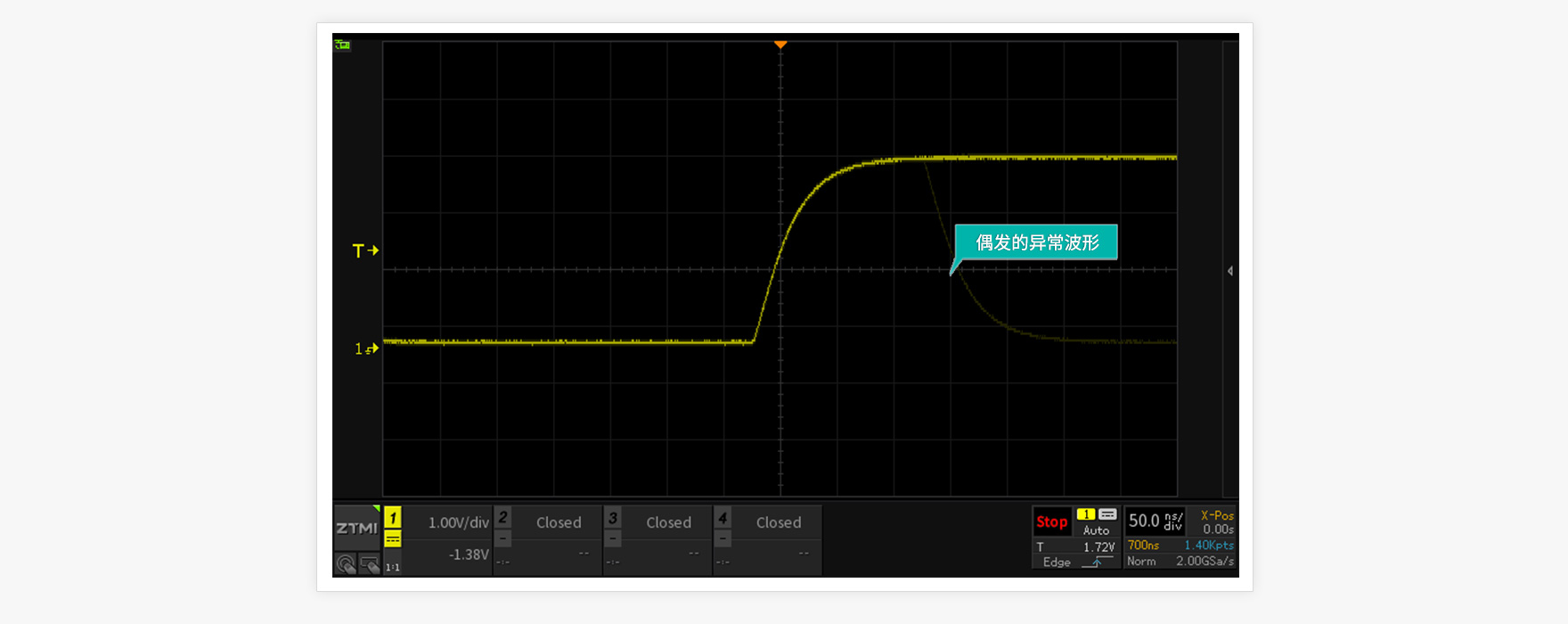Click the DC coupling icon under channel 1
The image size is (1568, 624).
point(393,539)
